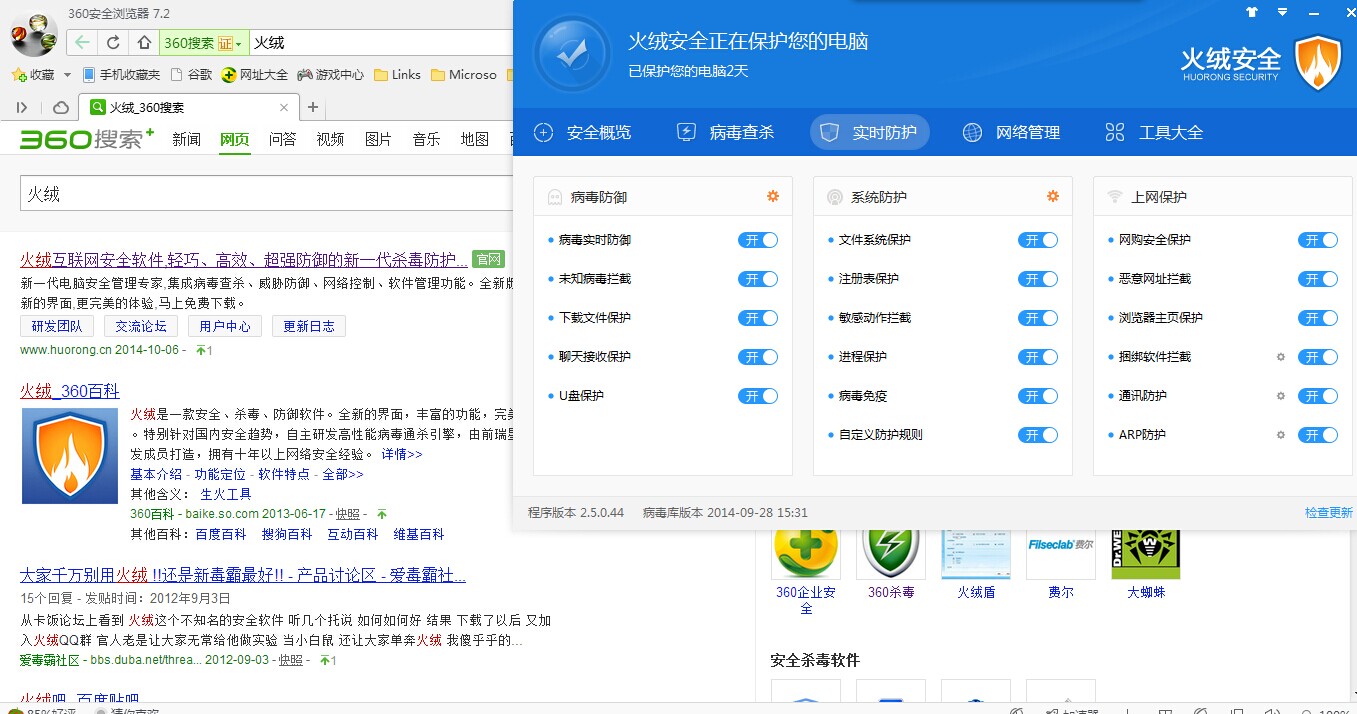This screenshot has height=714, width=1357.
Task: Click the 大蜘蛛 antivirus icon
Action: 1145,552
